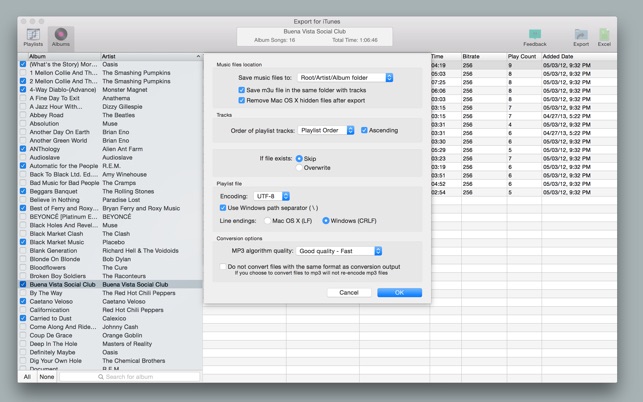
Task: Click the search magnifier icon in album search
Action: [101, 377]
